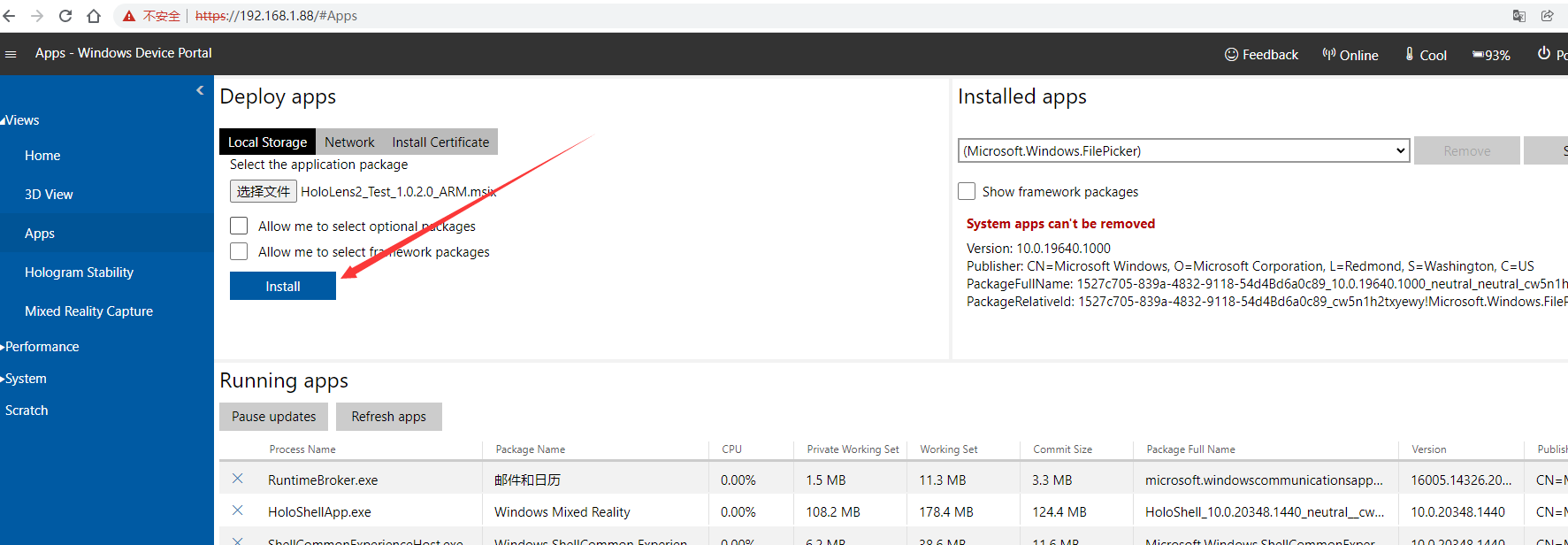Viewport: 1568px width, 545px height.
Task: Click the 108.2 MB private working set value
Action: pyautogui.click(x=833, y=512)
